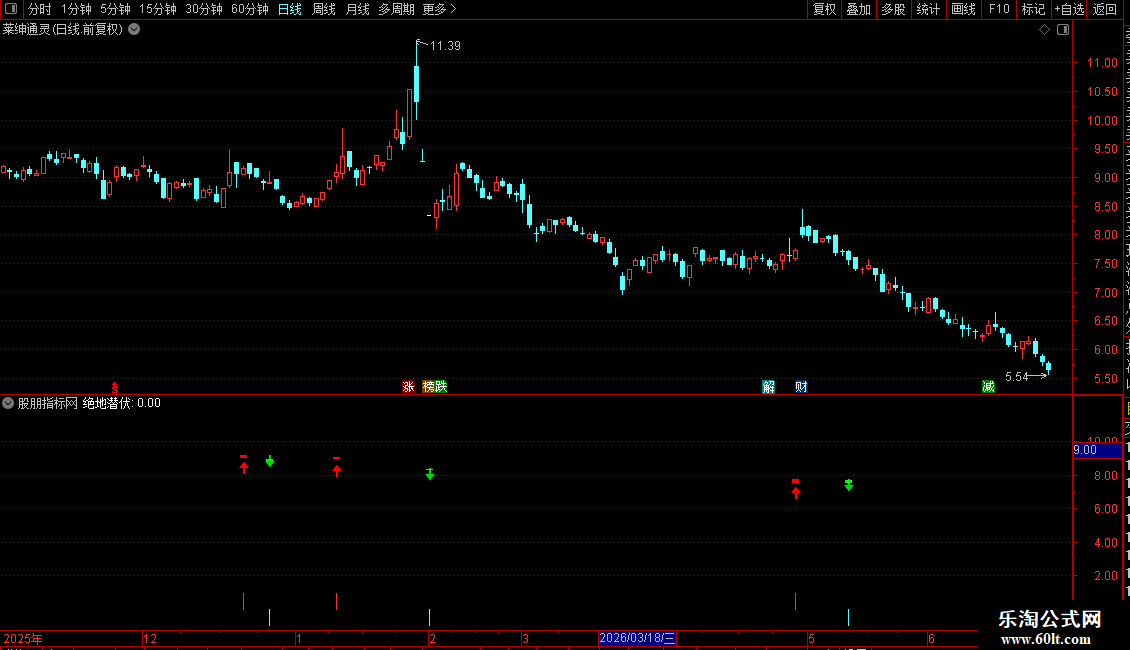
Task: Click the 11.39 high price label
Action: tap(445, 46)
